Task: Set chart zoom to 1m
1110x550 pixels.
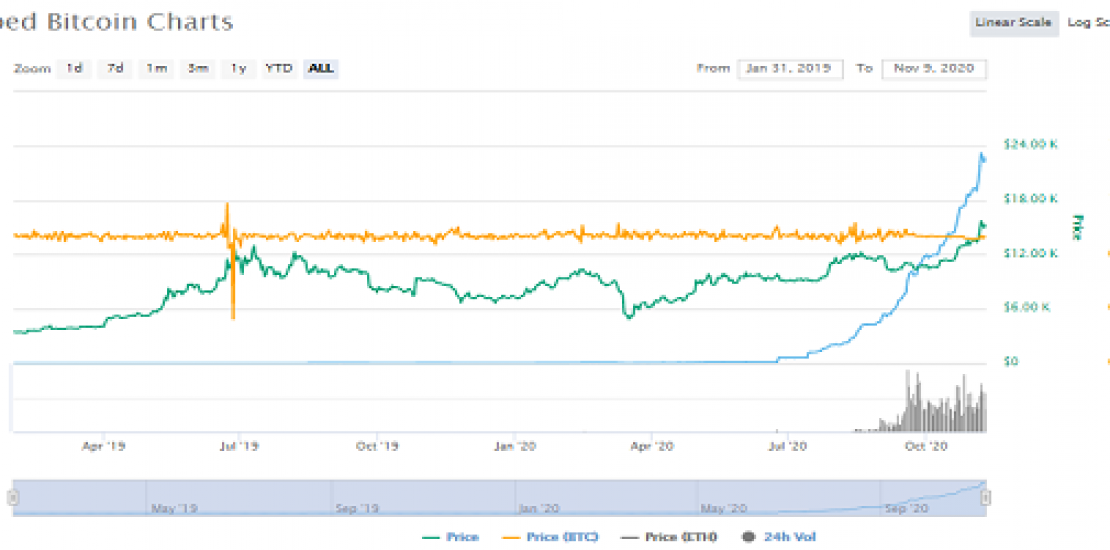Action: tap(156, 68)
